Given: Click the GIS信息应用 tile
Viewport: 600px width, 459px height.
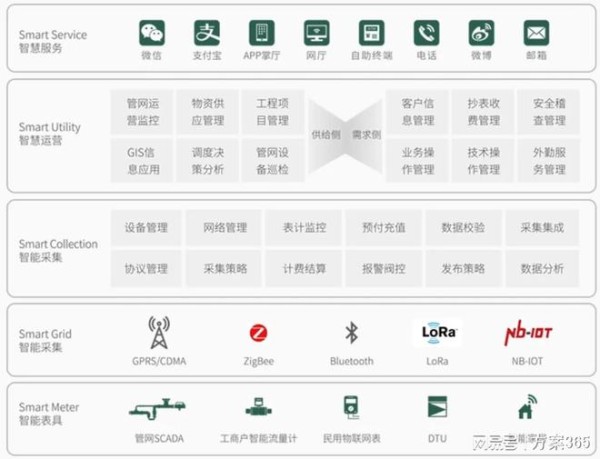Looking at the screenshot, I should (142, 161).
